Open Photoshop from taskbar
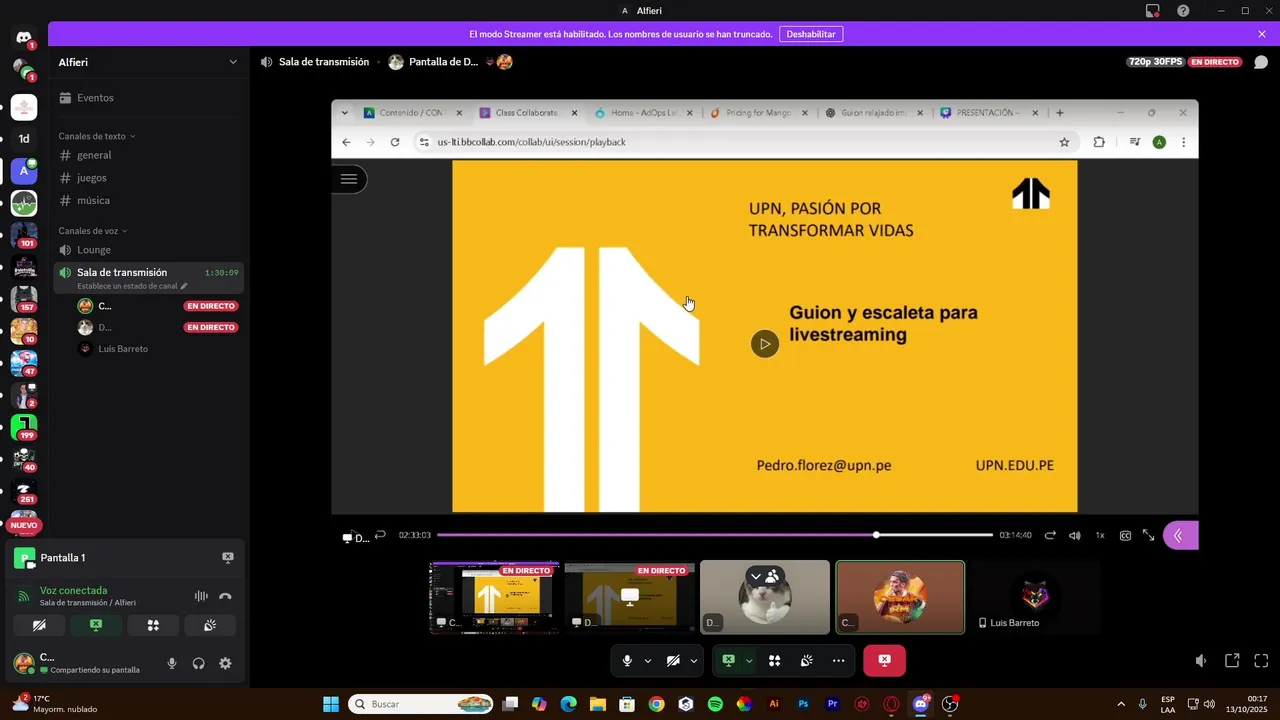Viewport: 1280px width, 720px height. click(x=803, y=704)
